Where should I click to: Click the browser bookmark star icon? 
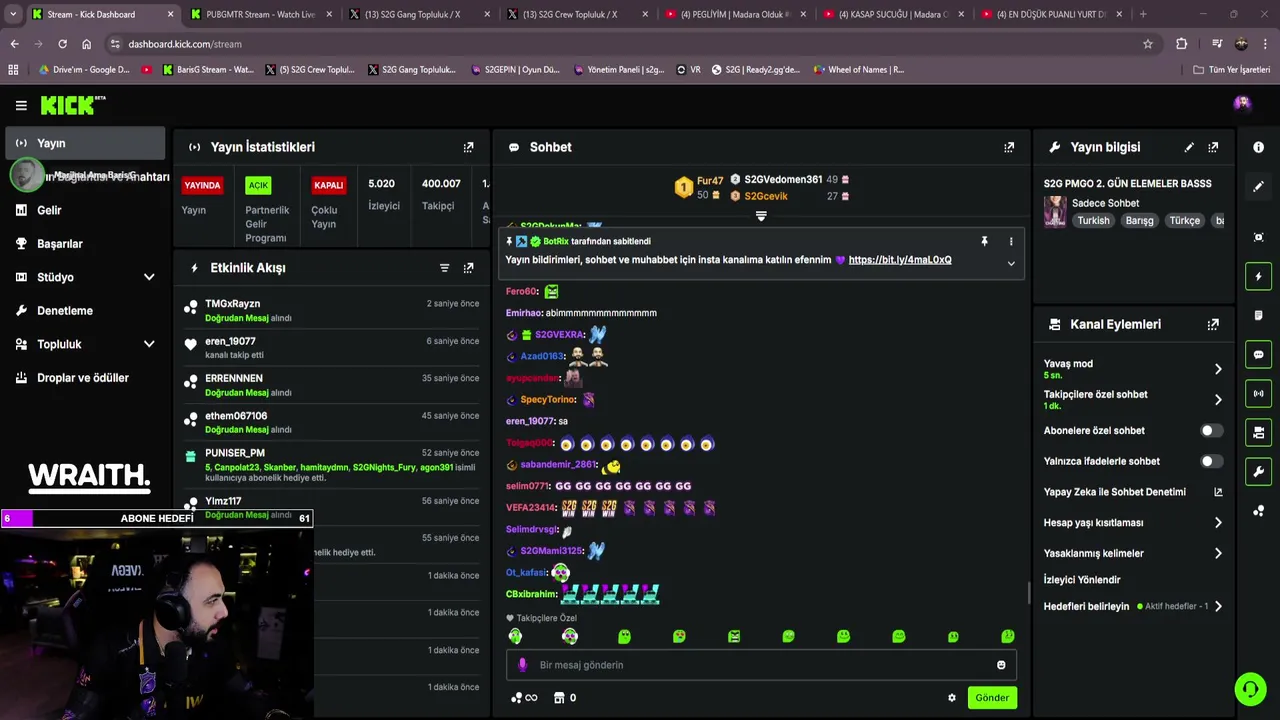[1148, 44]
